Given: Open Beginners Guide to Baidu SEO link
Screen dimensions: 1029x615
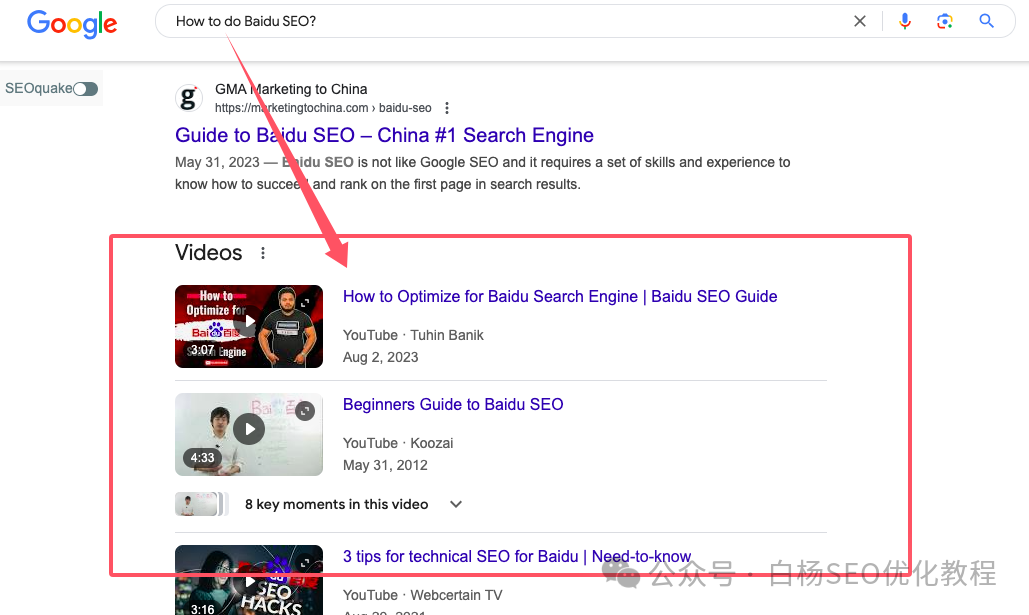Looking at the screenshot, I should click(x=453, y=404).
